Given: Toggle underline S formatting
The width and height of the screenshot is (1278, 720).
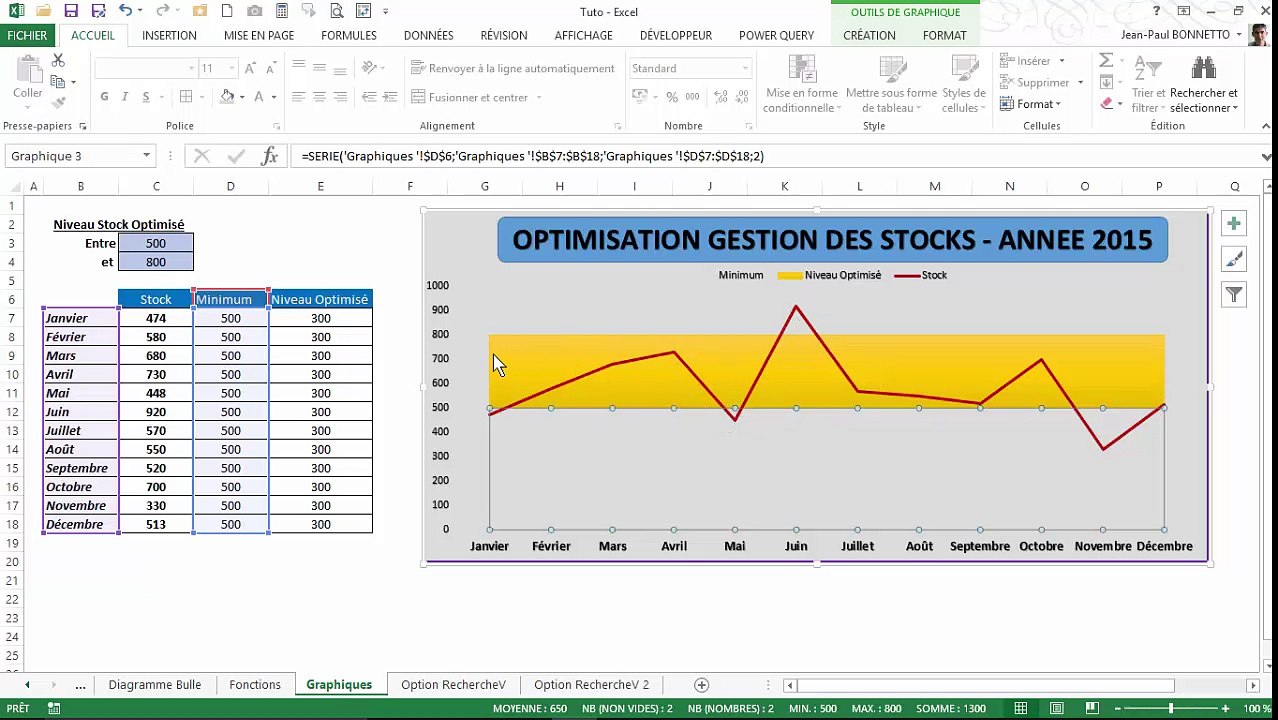Looking at the screenshot, I should (146, 97).
